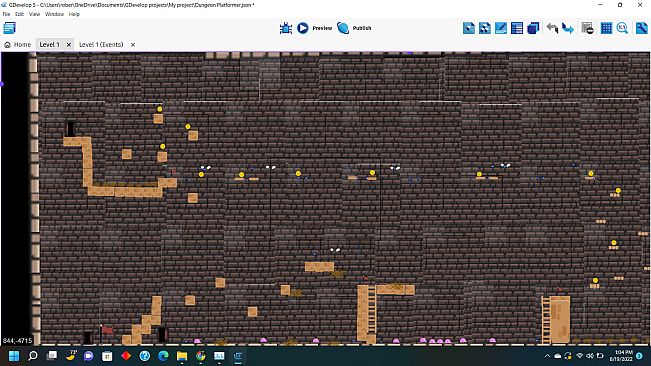Open the notification center badge
This screenshot has width=651, height=366.
640,356
